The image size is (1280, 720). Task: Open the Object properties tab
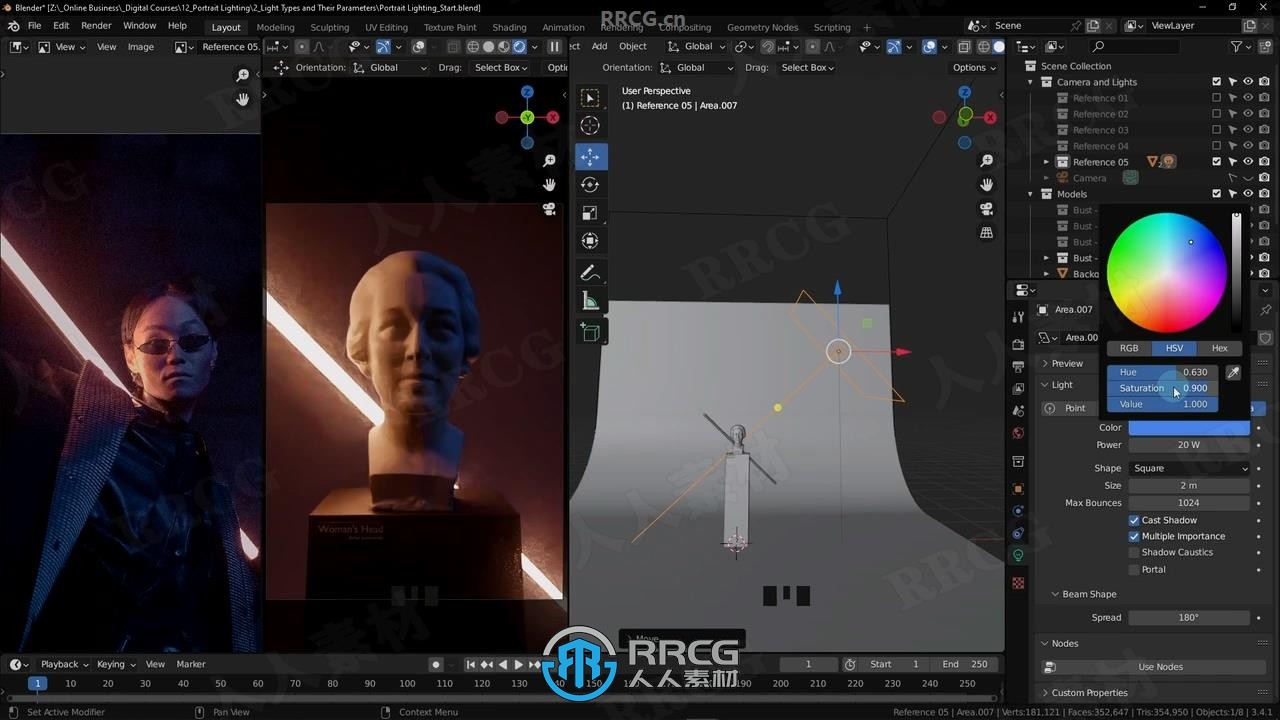1018,489
